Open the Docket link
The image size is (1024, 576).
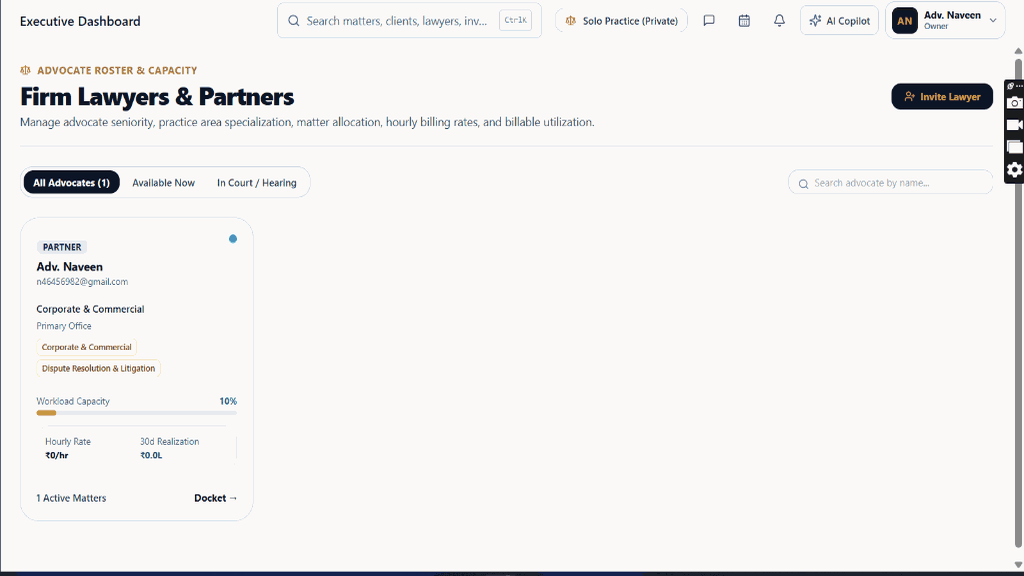pos(216,498)
